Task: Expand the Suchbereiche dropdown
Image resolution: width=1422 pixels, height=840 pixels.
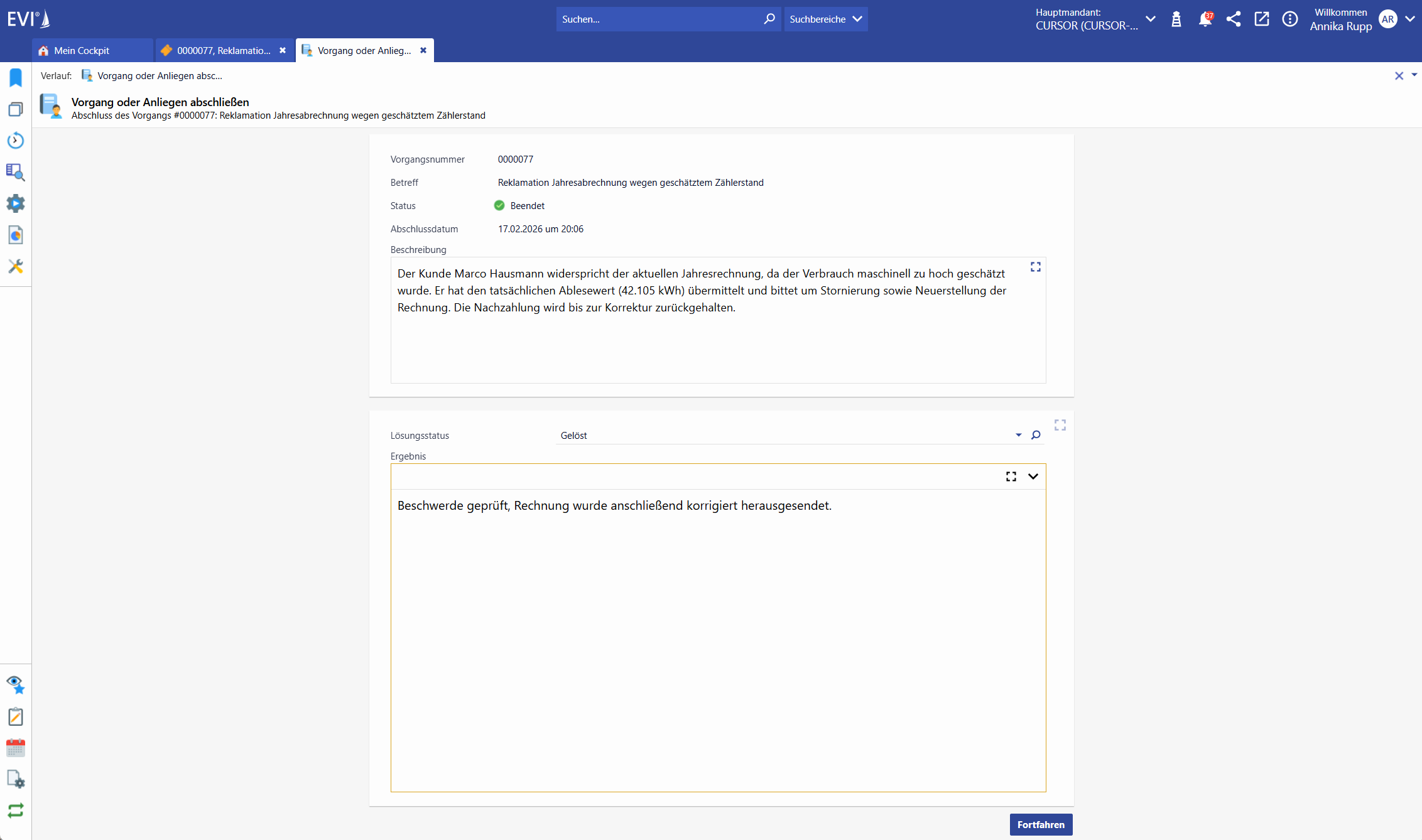Action: (825, 19)
